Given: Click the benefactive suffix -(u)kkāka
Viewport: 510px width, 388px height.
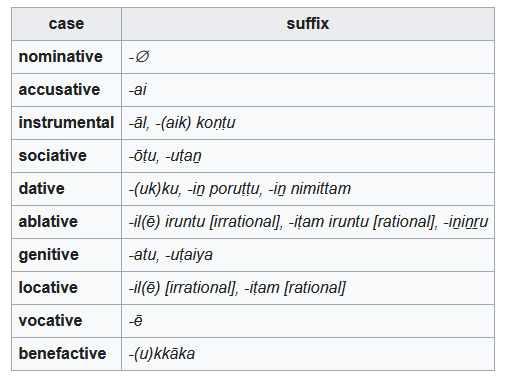Looking at the screenshot, I should 162,354.
